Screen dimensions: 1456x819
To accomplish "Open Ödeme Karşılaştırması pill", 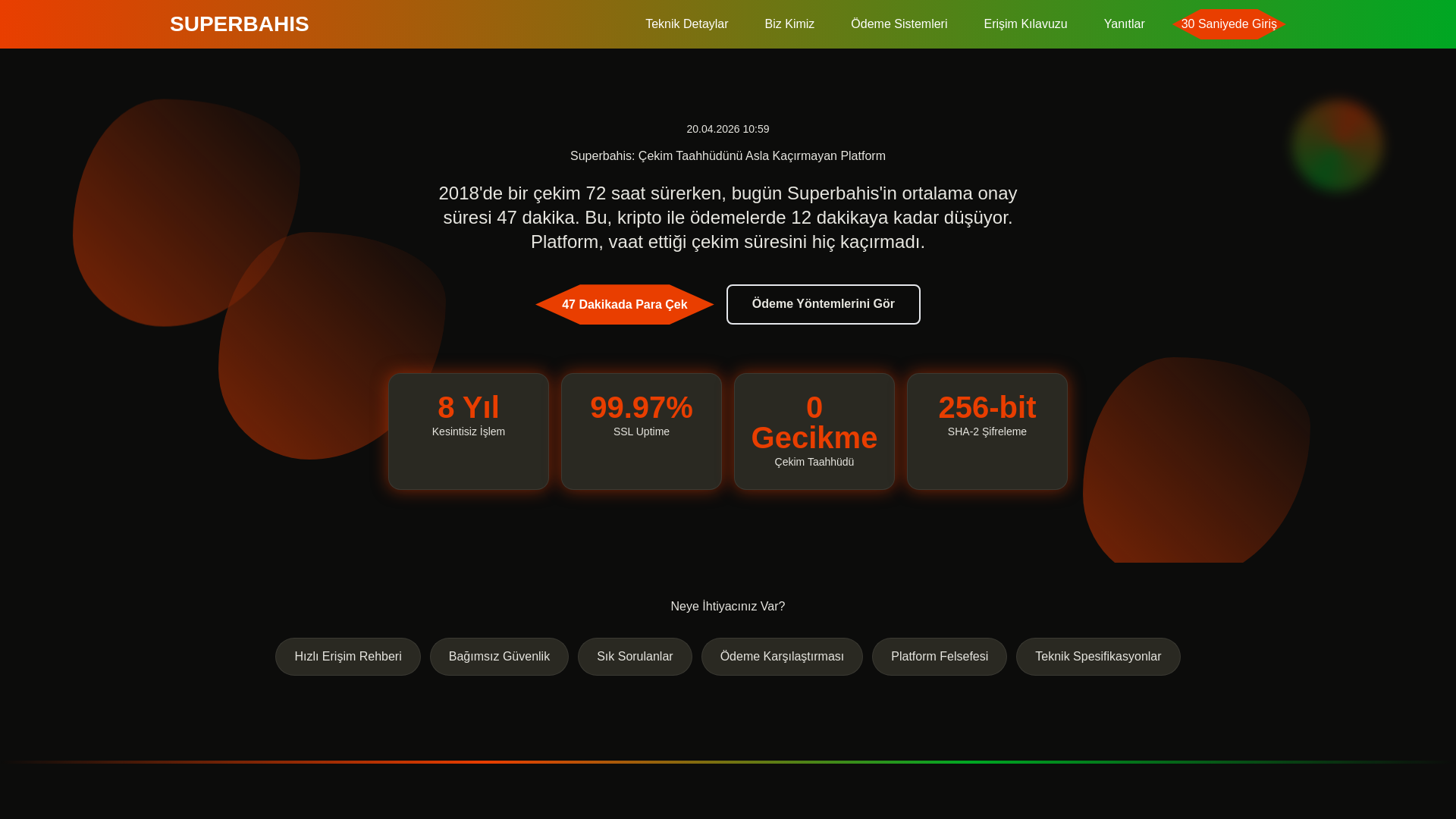I will (782, 657).
